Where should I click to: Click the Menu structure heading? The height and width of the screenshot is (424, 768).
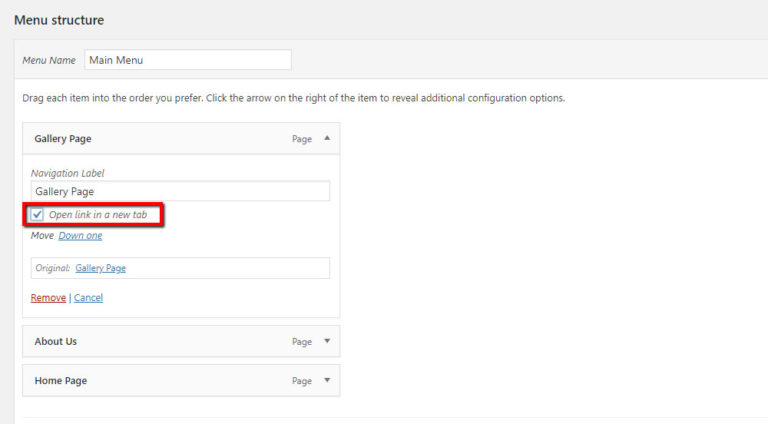pos(58,20)
